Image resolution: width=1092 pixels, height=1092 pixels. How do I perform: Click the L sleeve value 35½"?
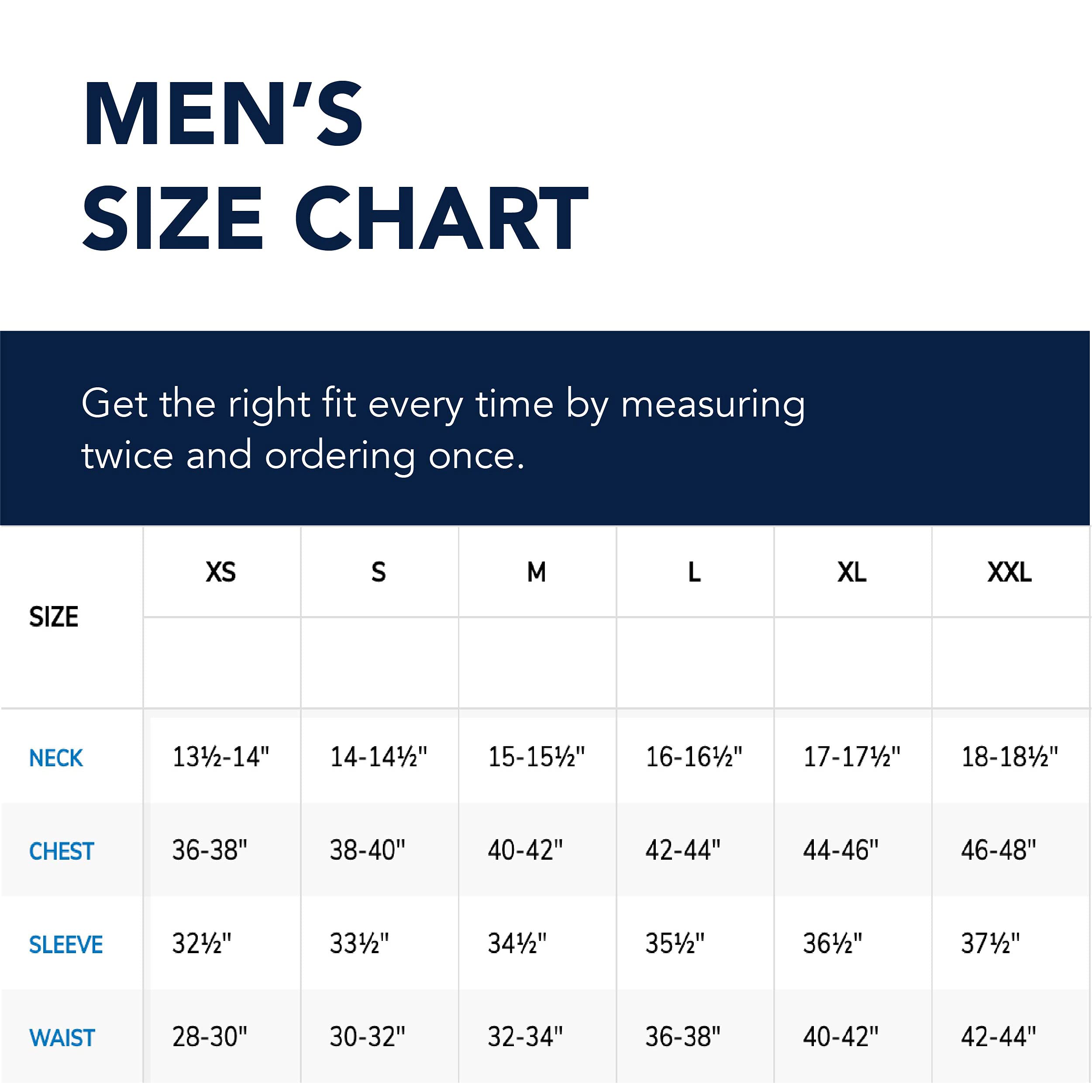[675, 944]
